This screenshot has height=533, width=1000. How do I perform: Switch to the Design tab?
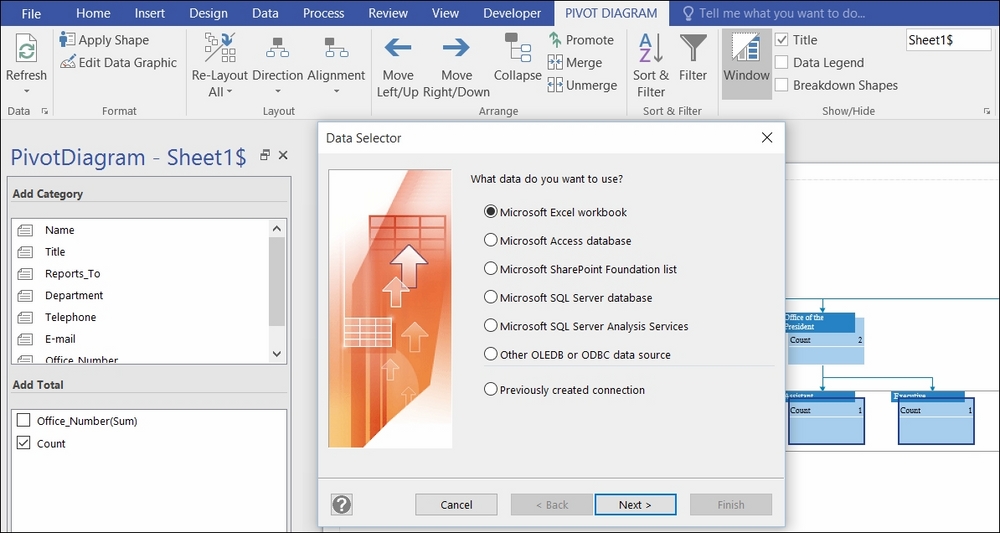click(x=209, y=13)
